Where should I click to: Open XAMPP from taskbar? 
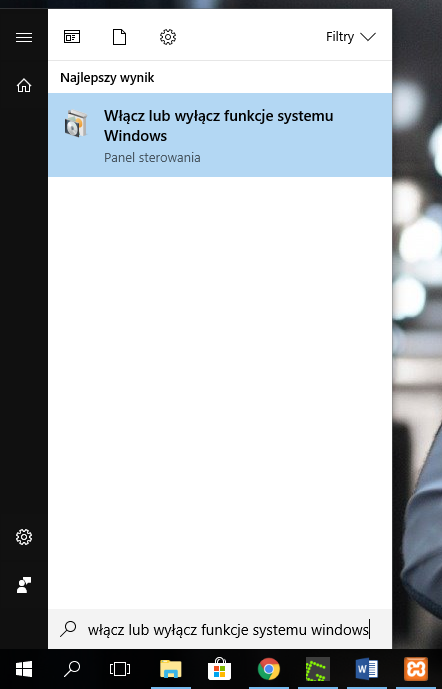pos(416,669)
